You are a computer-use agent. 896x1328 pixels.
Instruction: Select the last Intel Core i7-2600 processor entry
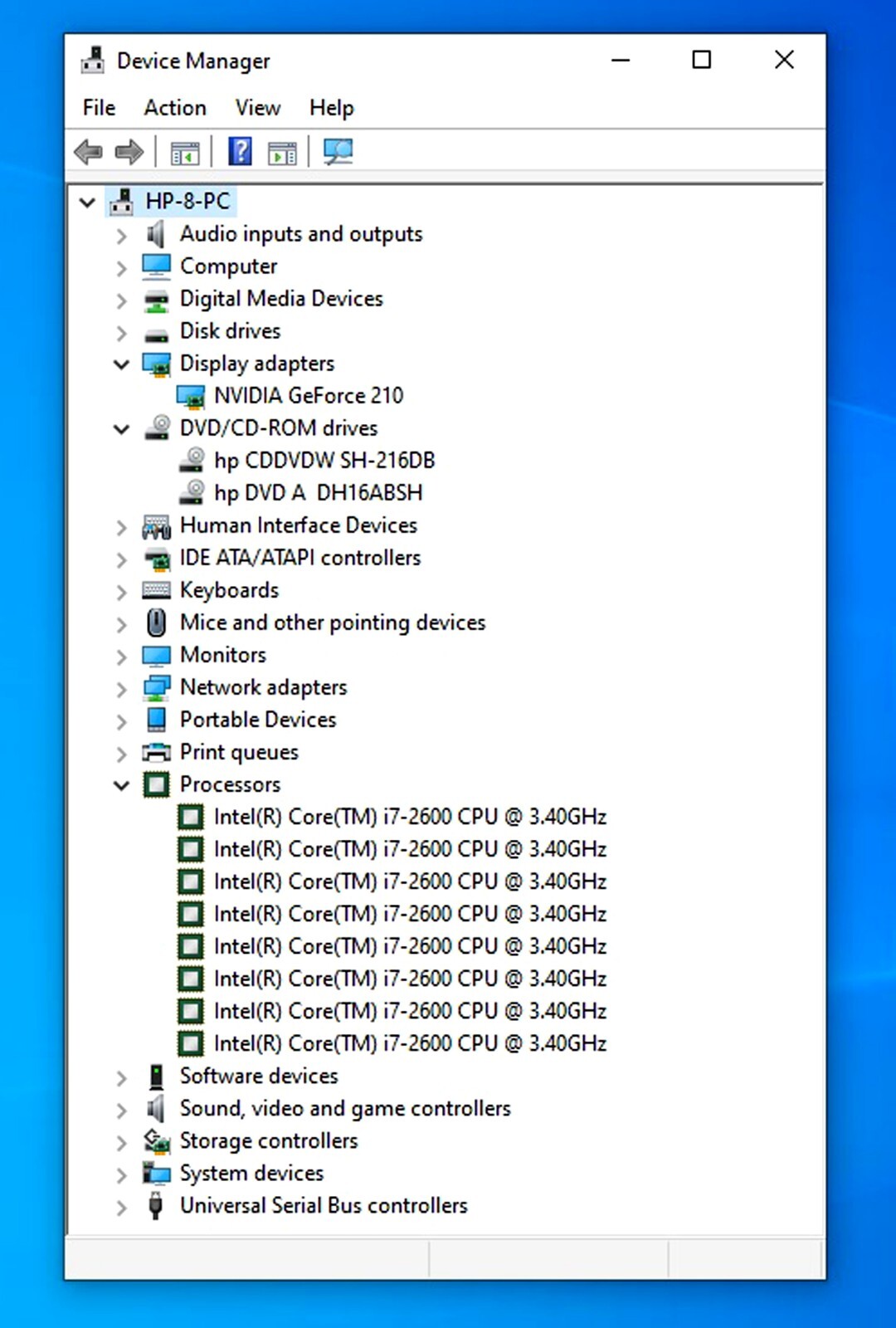[410, 1043]
